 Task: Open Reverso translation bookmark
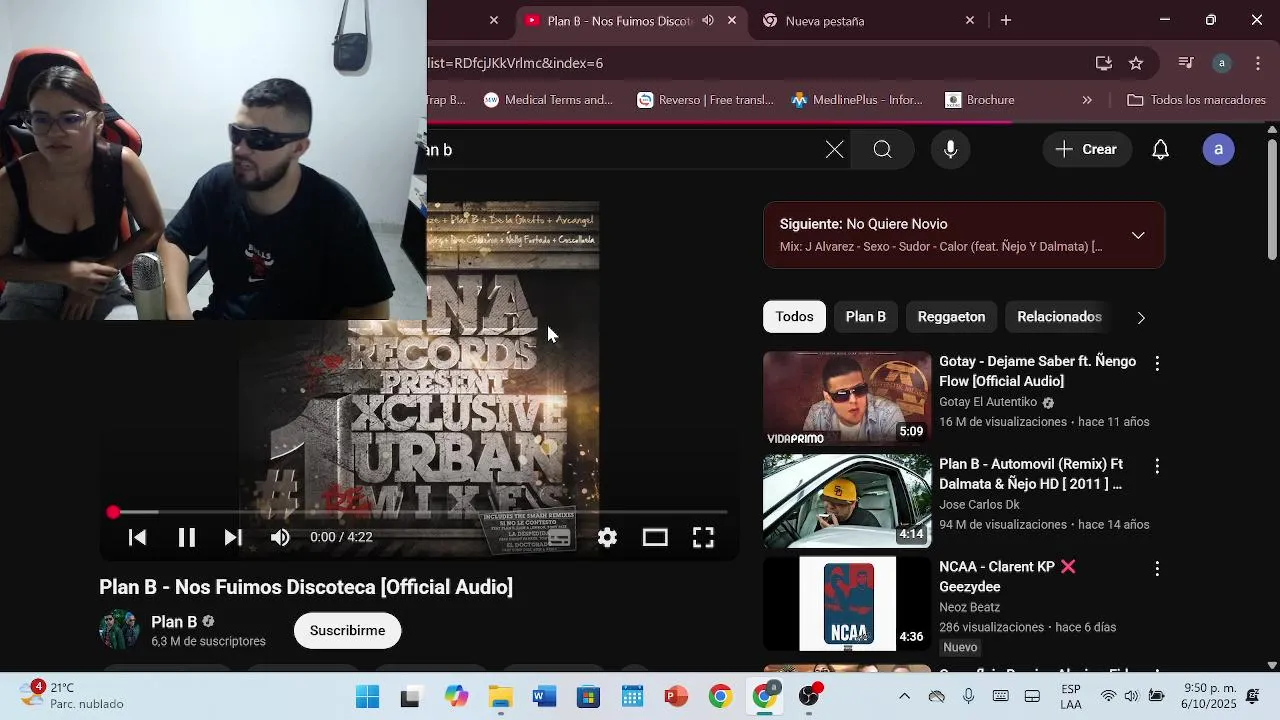(706, 100)
